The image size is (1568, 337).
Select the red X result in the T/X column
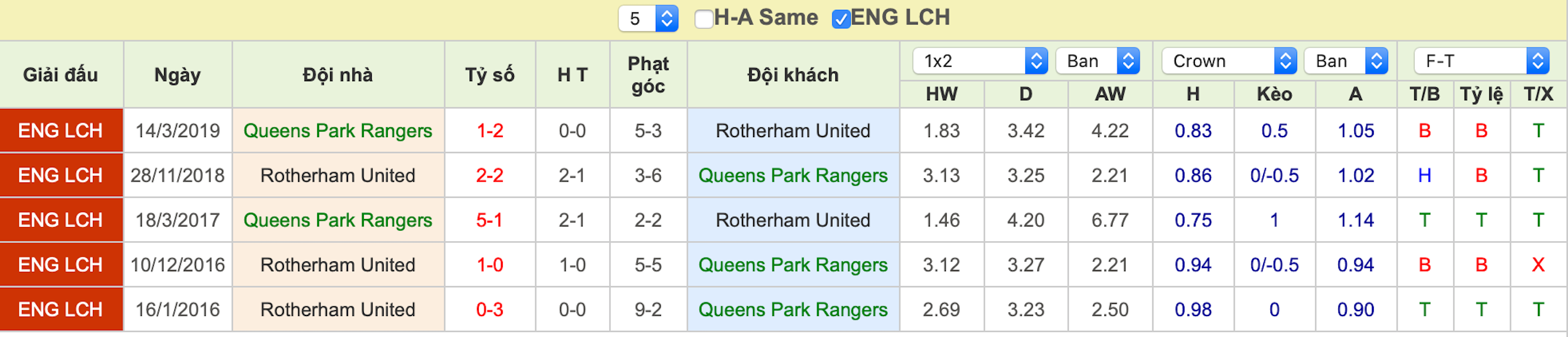point(1538,264)
